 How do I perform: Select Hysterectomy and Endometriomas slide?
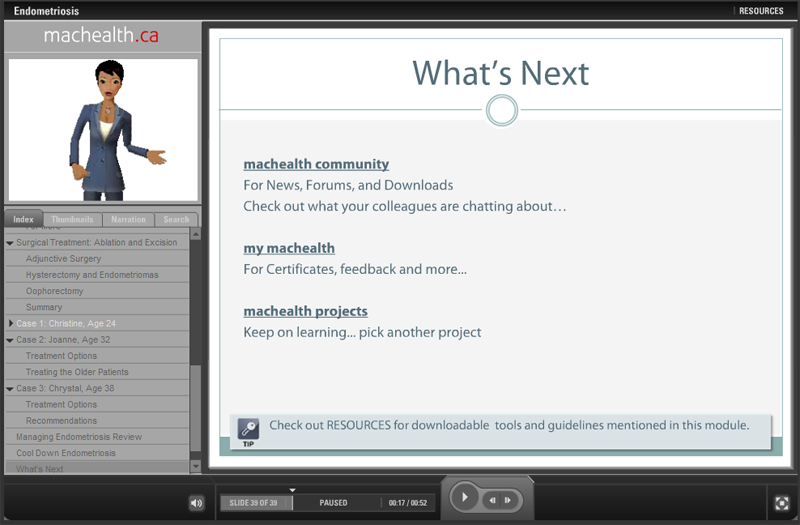click(x=97, y=275)
